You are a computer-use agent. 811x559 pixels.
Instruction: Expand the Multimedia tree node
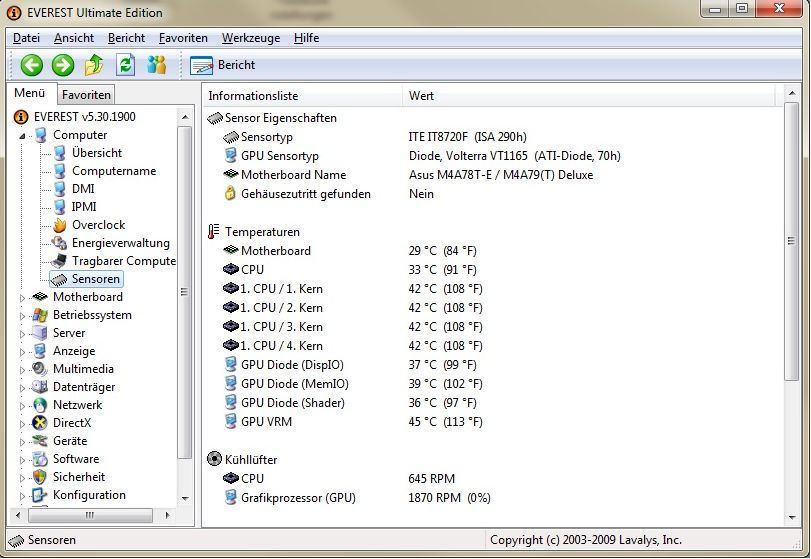click(x=22, y=370)
